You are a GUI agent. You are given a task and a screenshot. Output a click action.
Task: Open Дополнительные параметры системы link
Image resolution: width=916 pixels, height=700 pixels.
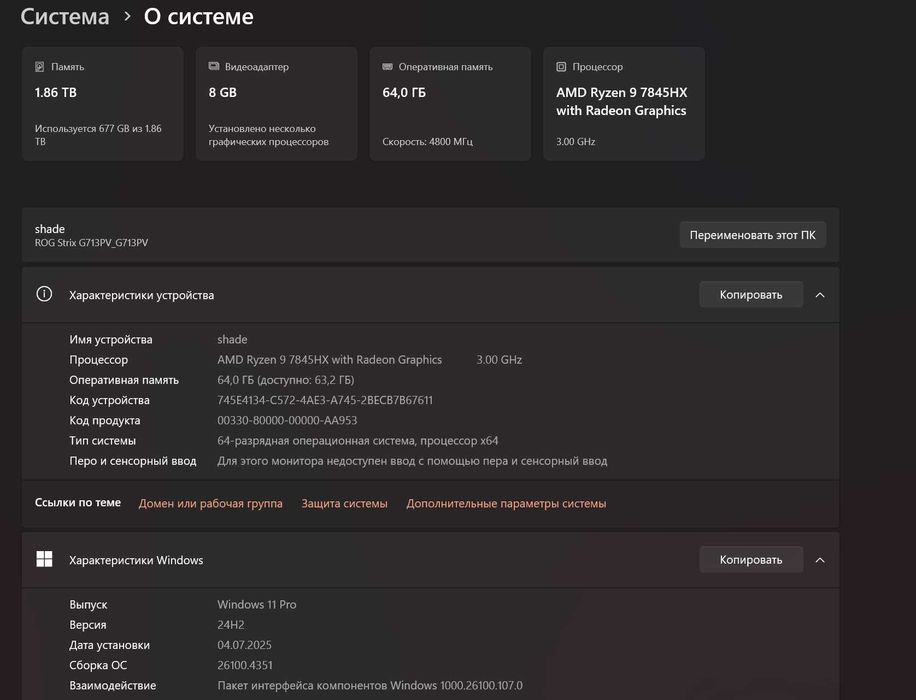(506, 504)
